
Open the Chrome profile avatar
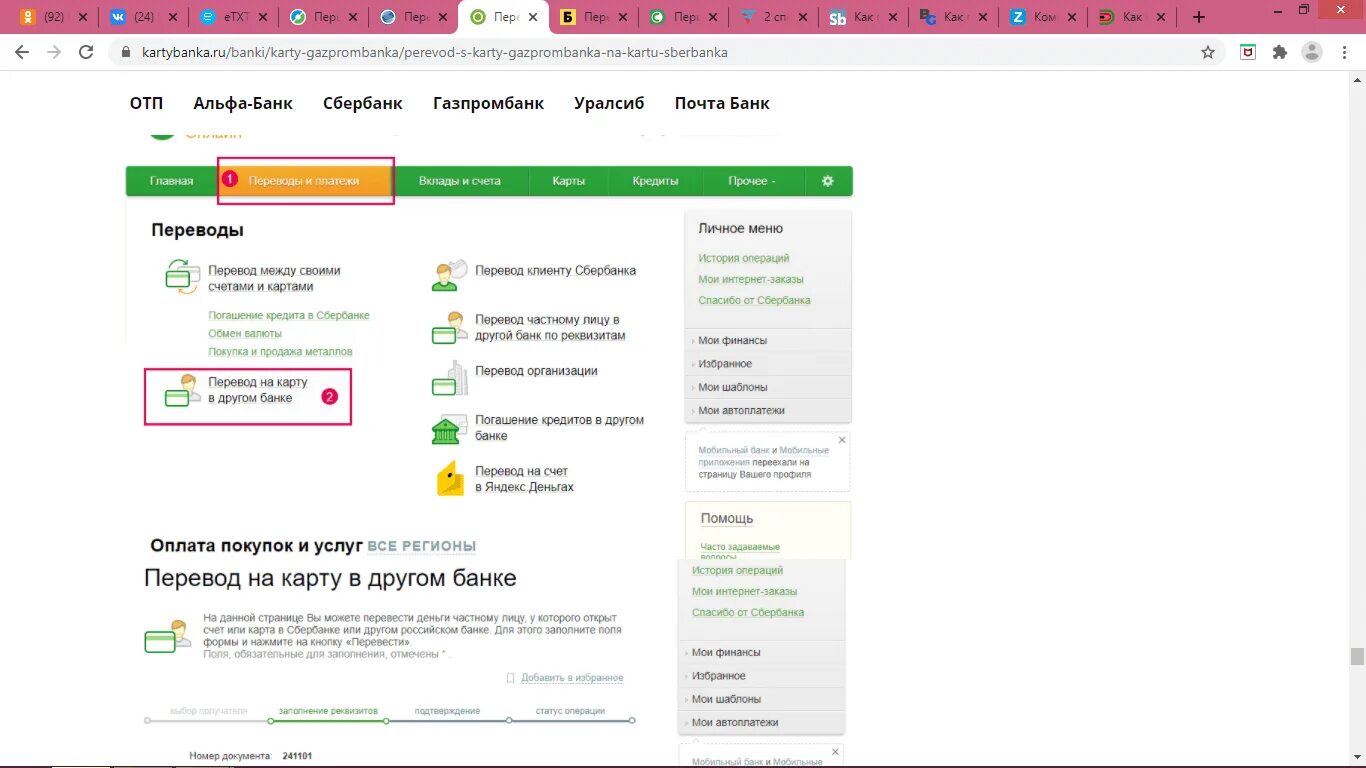point(1312,52)
